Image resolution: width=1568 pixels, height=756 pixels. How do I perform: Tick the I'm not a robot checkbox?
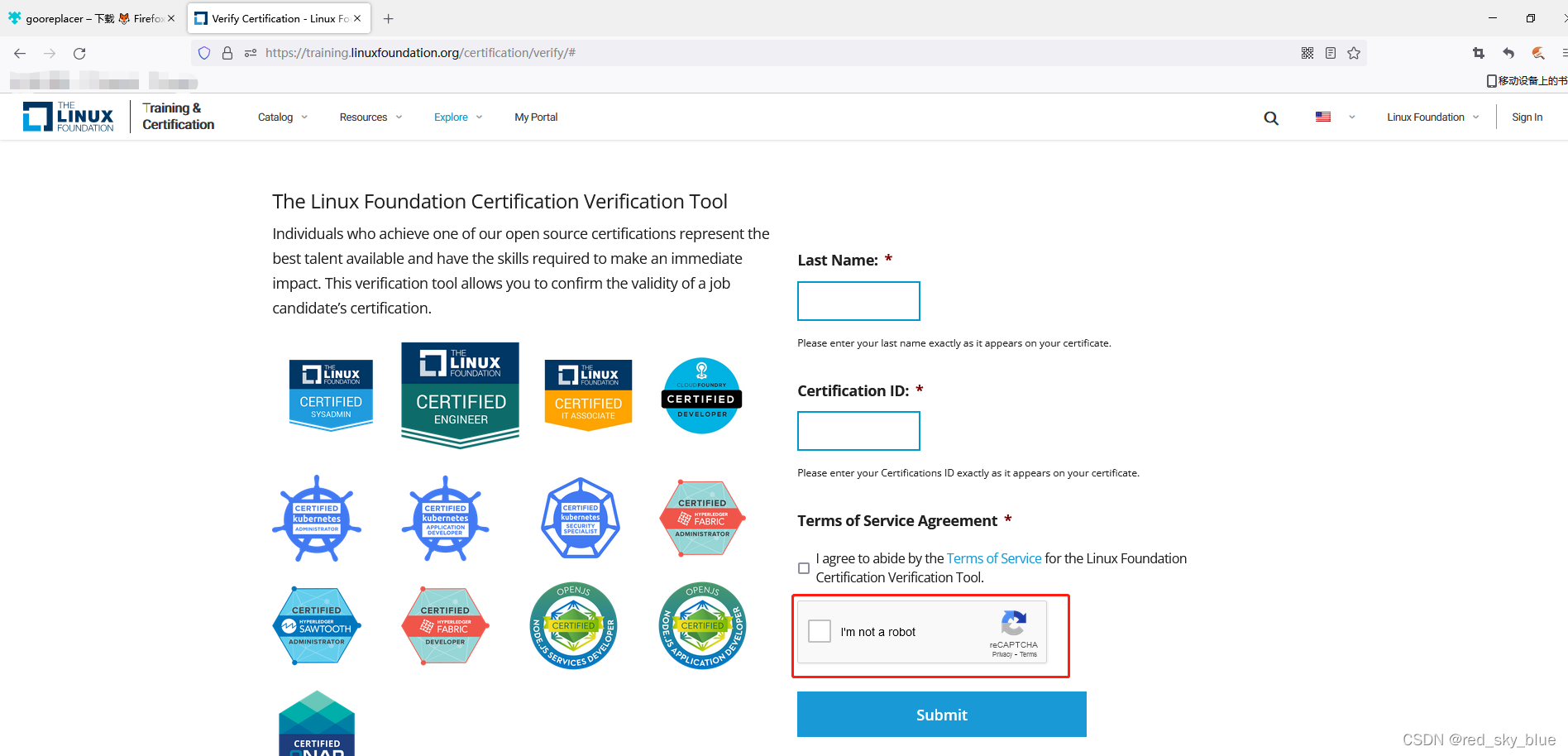(x=820, y=631)
